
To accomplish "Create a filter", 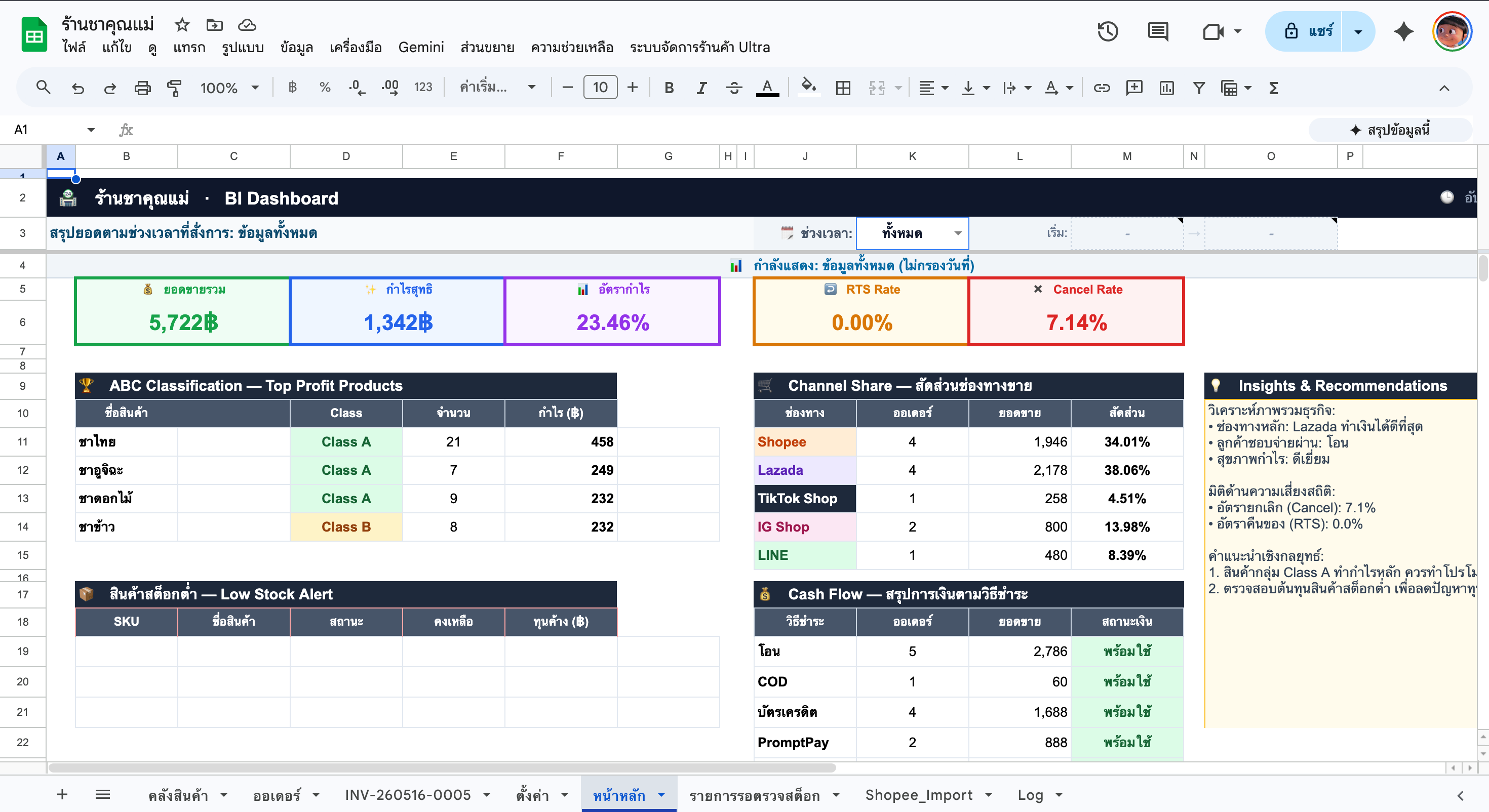I will (1199, 88).
